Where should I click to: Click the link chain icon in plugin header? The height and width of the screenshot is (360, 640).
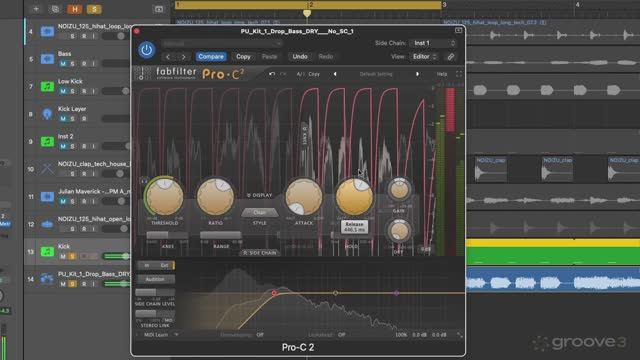click(451, 57)
